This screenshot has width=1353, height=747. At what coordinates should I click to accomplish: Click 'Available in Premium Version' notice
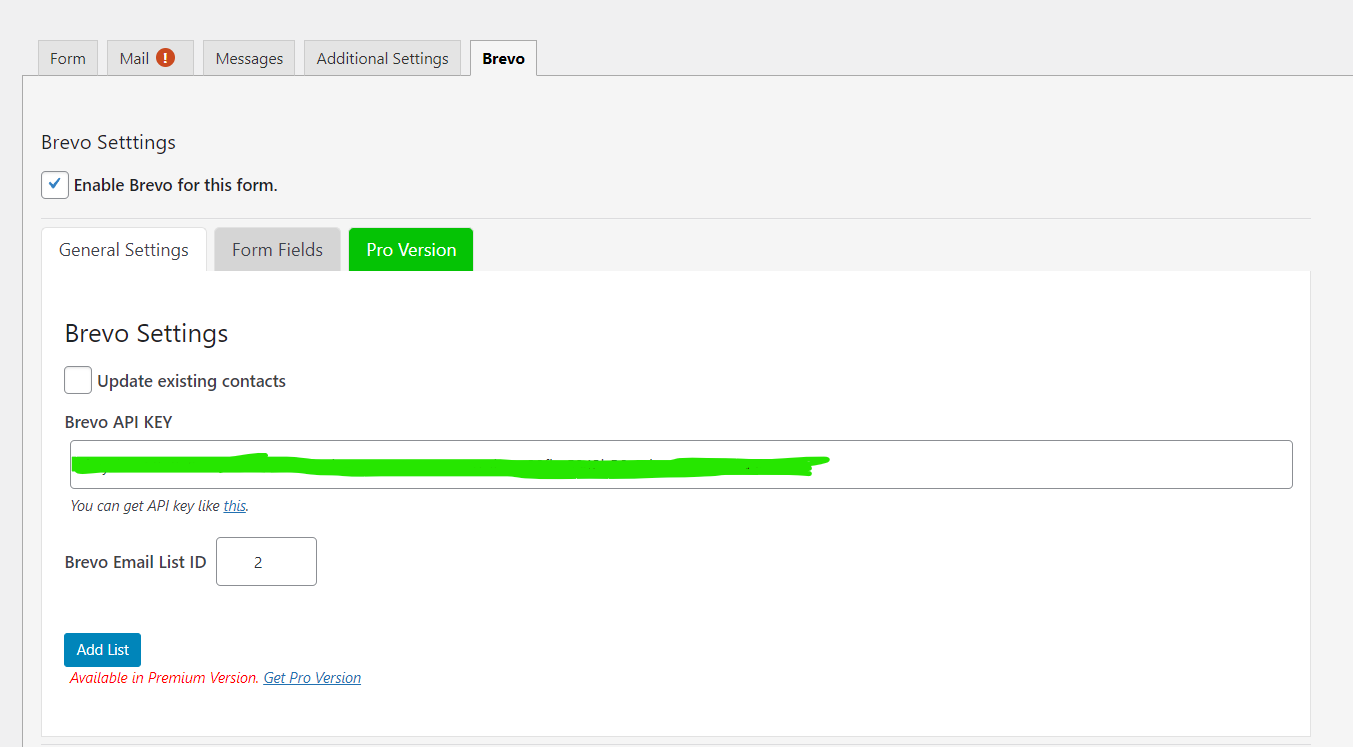coord(164,678)
